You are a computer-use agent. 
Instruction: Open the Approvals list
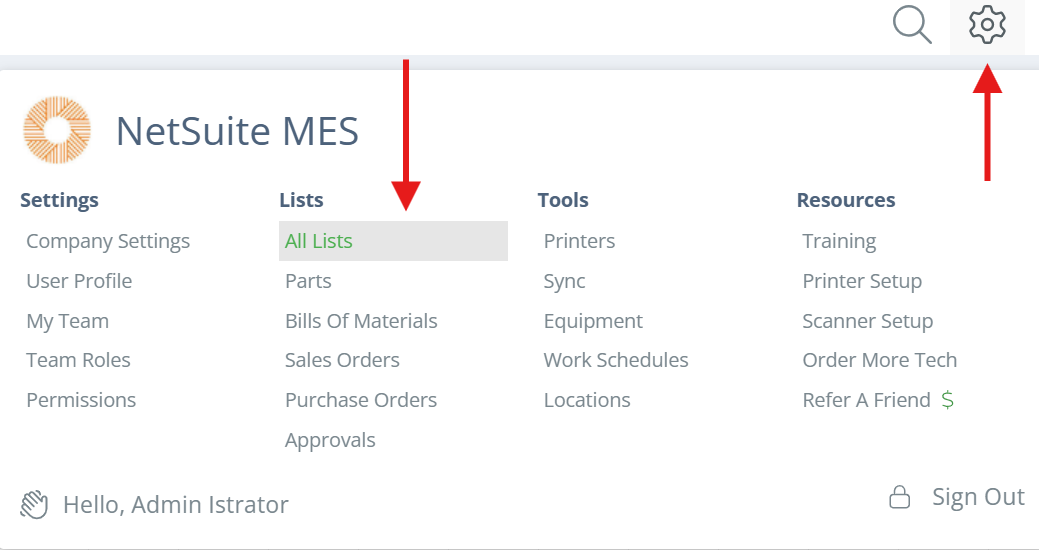(330, 440)
